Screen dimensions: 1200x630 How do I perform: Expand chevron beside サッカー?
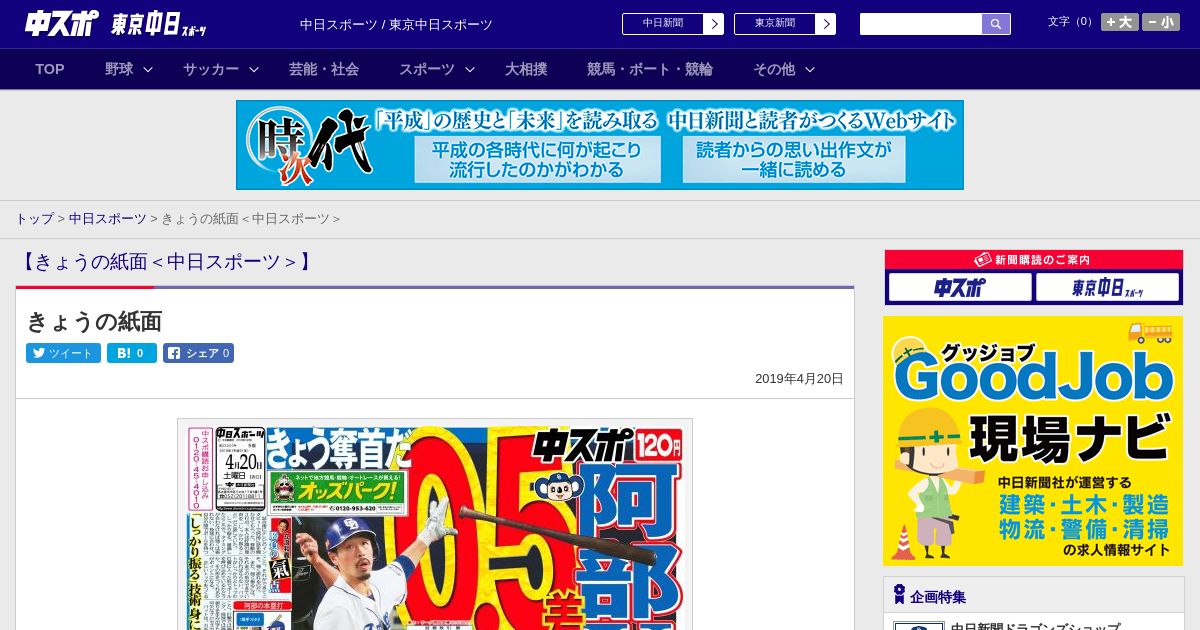[x=254, y=69]
